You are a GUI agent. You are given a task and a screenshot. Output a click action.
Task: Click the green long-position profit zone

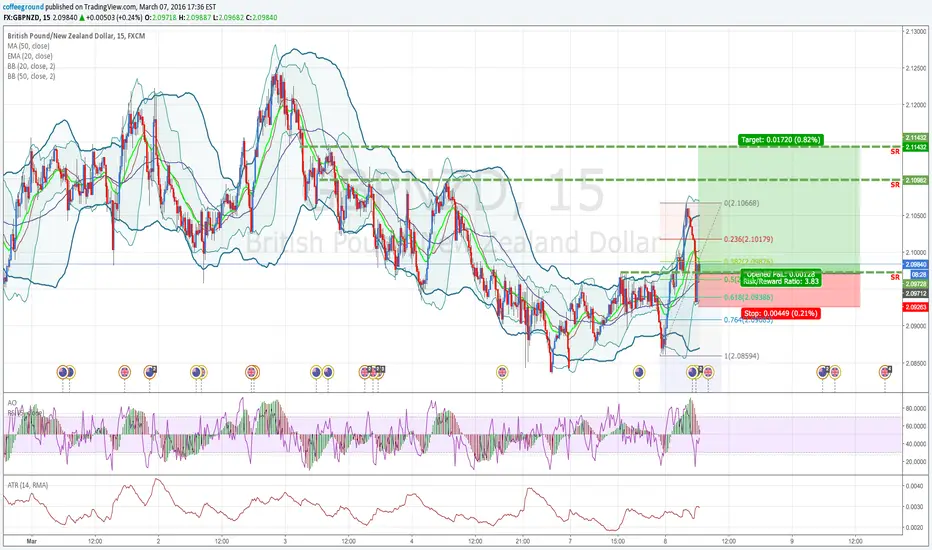(779, 208)
